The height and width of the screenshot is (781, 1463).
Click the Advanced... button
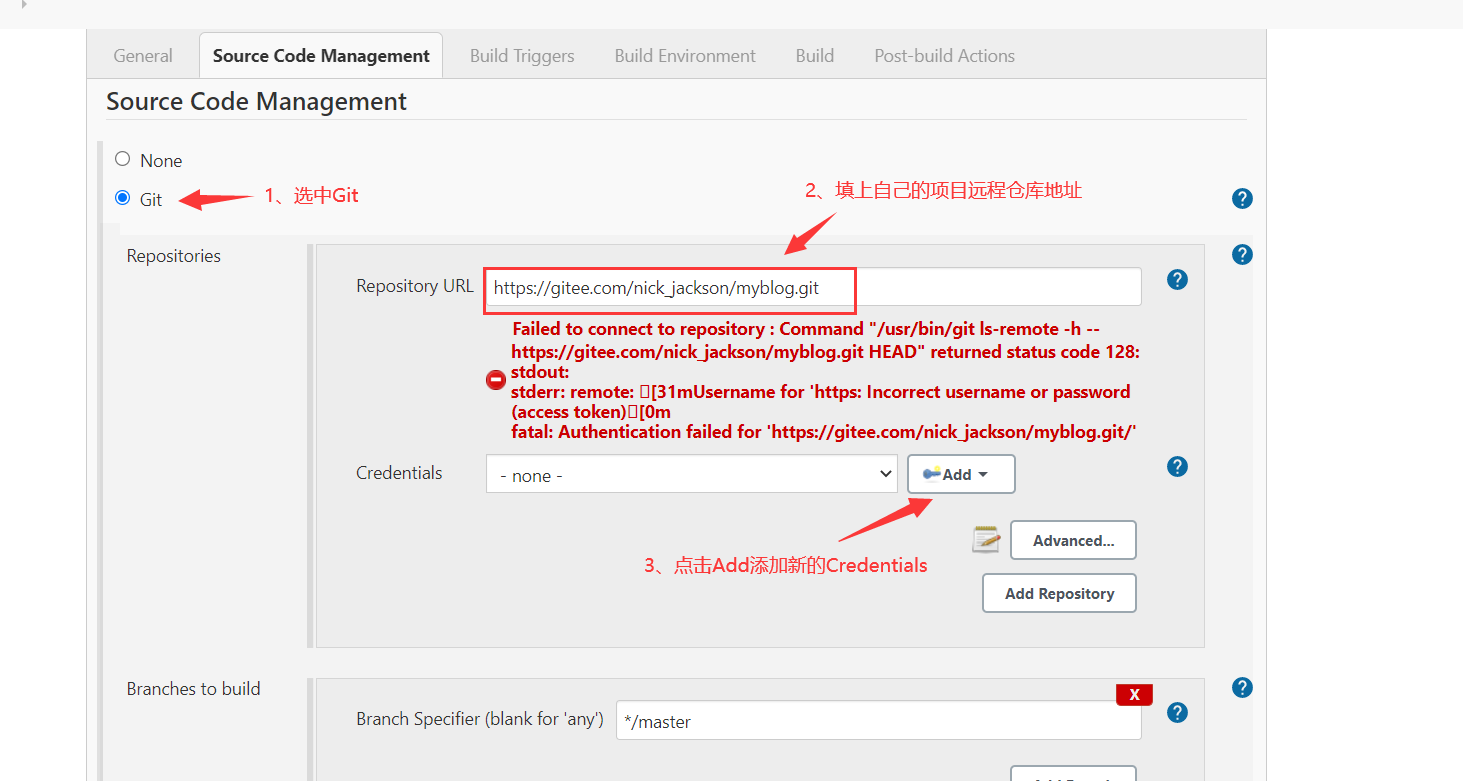click(x=1073, y=540)
